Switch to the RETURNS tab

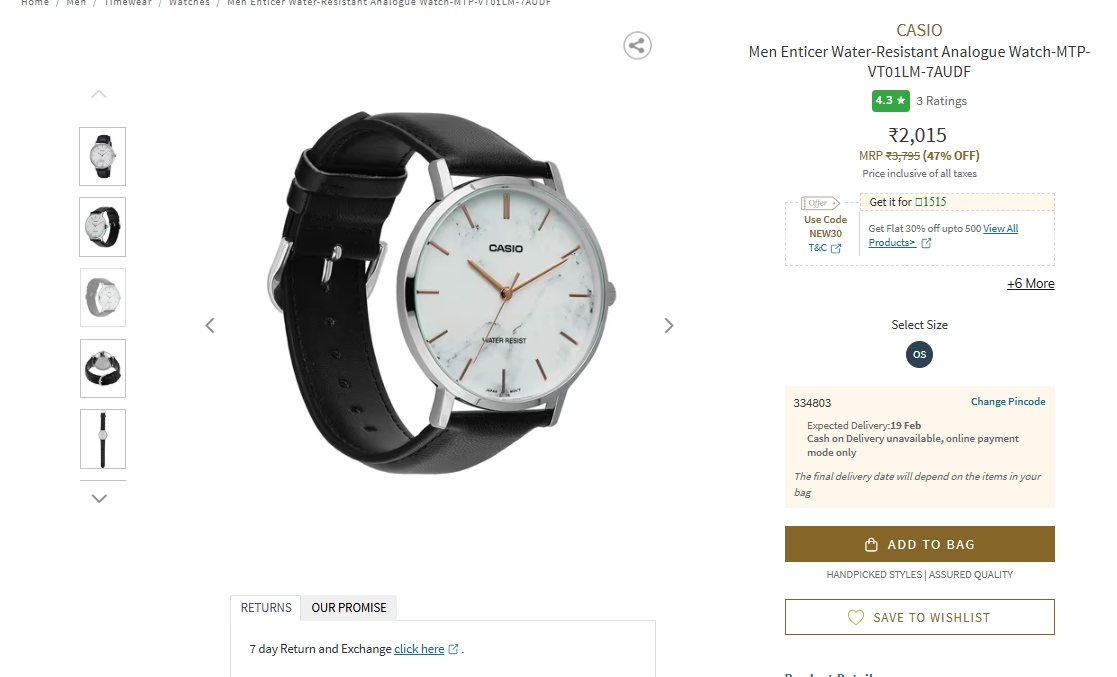pos(266,608)
